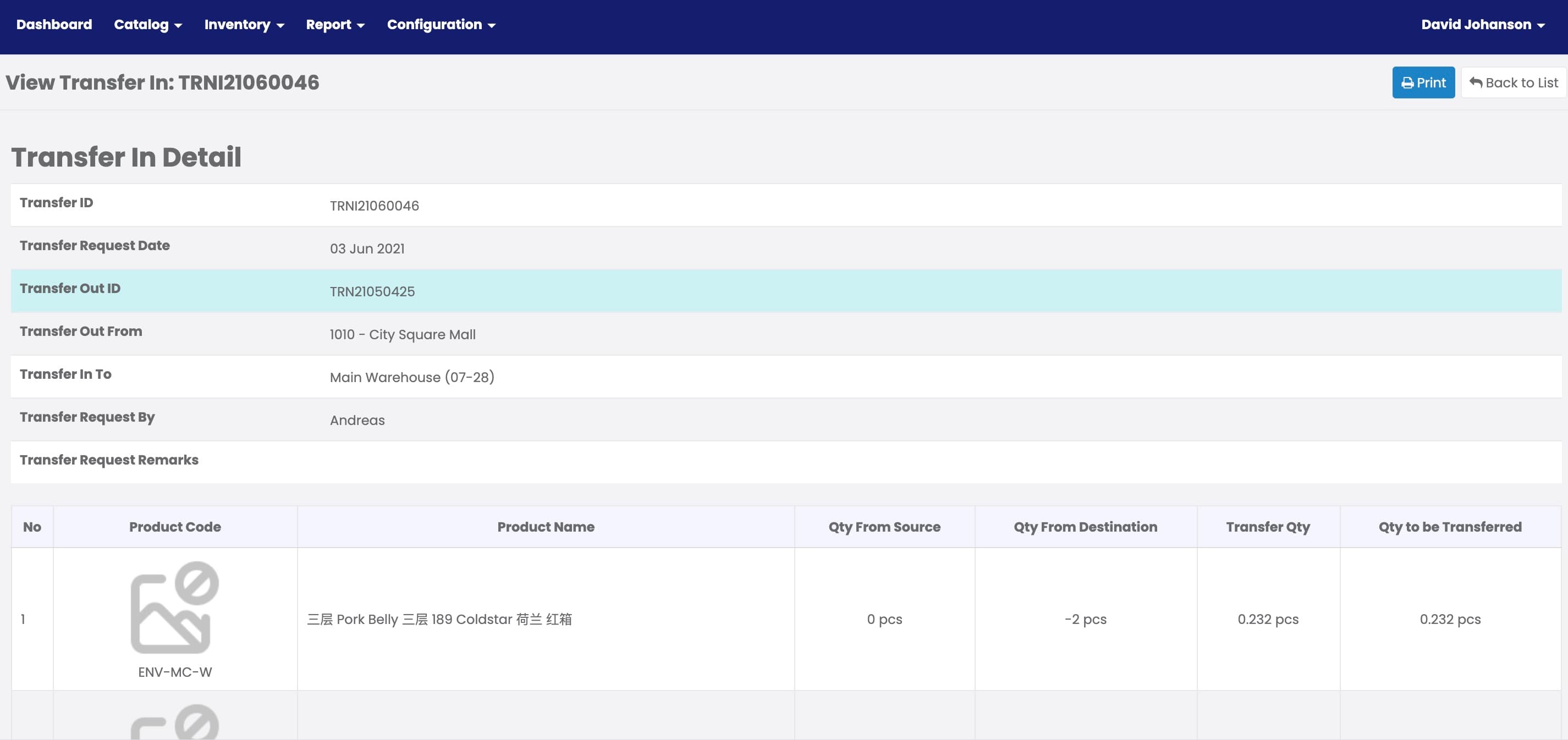Click the Qty to be Transferred header
Viewport: 1568px width, 740px height.
click(x=1450, y=526)
